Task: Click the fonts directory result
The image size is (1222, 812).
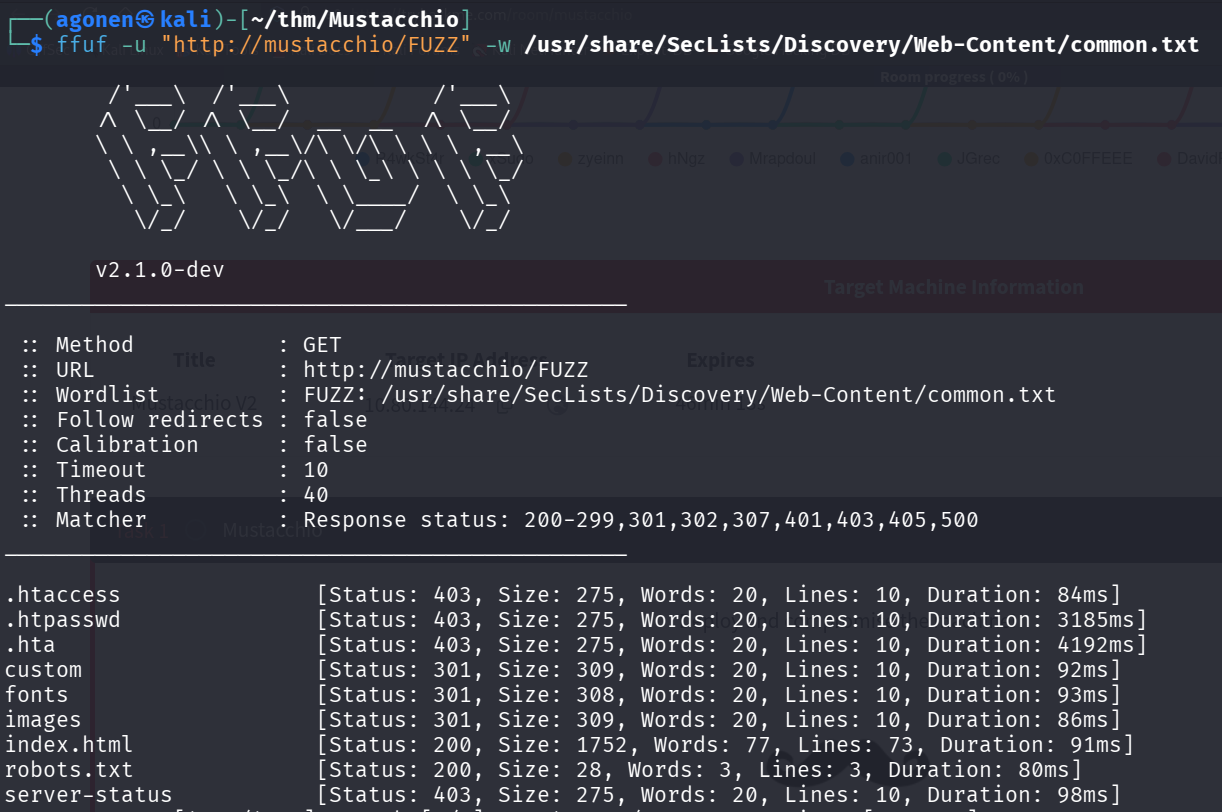Action: click(x=37, y=695)
